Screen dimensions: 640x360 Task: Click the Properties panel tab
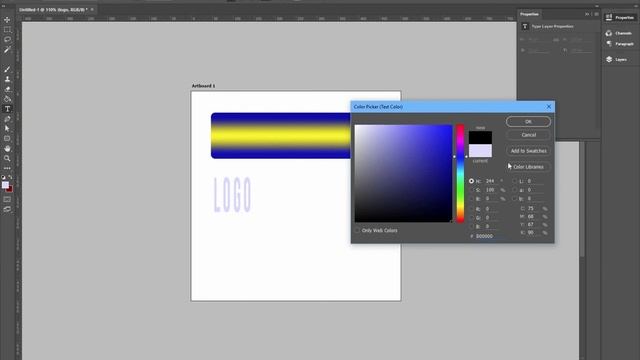click(529, 14)
